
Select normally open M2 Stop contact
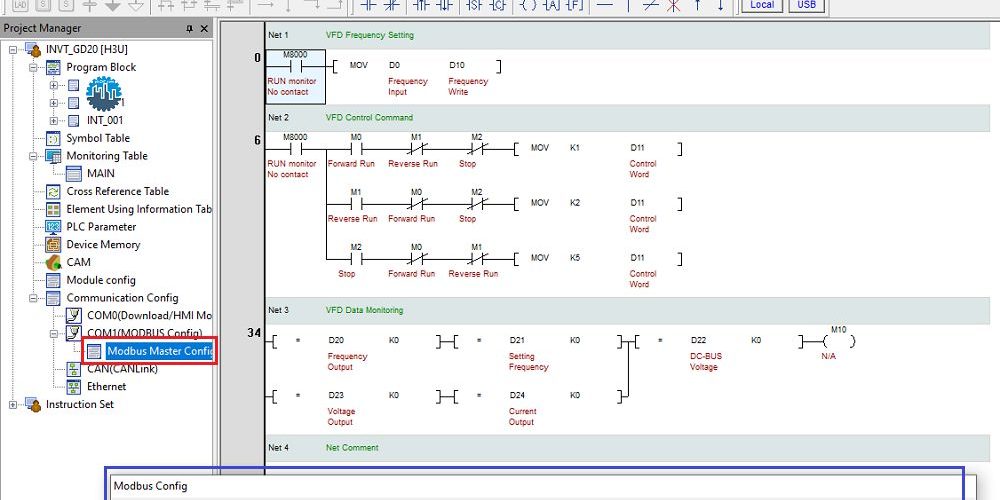click(356, 258)
